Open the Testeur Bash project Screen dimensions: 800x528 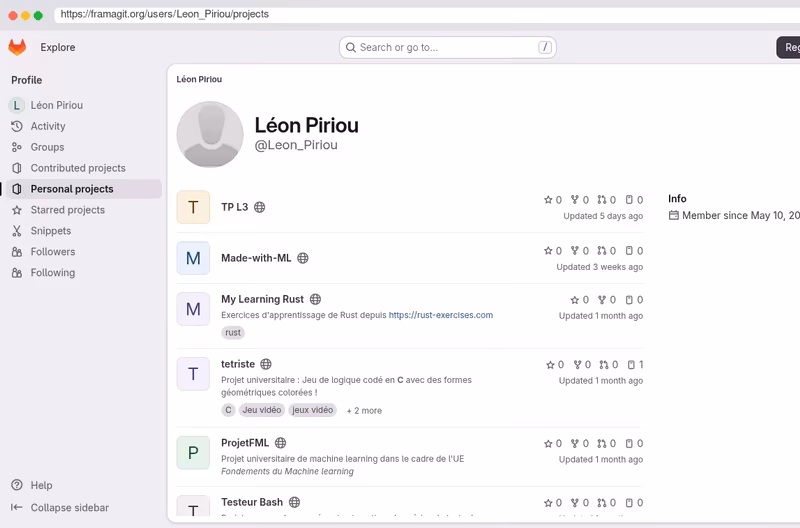[x=252, y=502]
